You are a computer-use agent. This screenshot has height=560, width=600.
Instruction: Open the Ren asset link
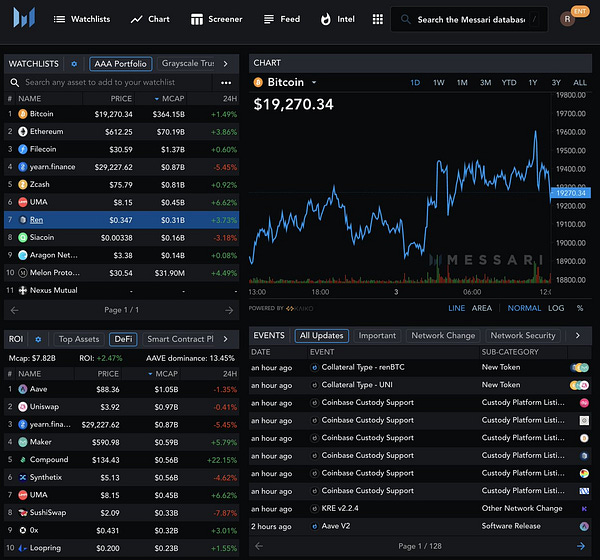coord(36,220)
